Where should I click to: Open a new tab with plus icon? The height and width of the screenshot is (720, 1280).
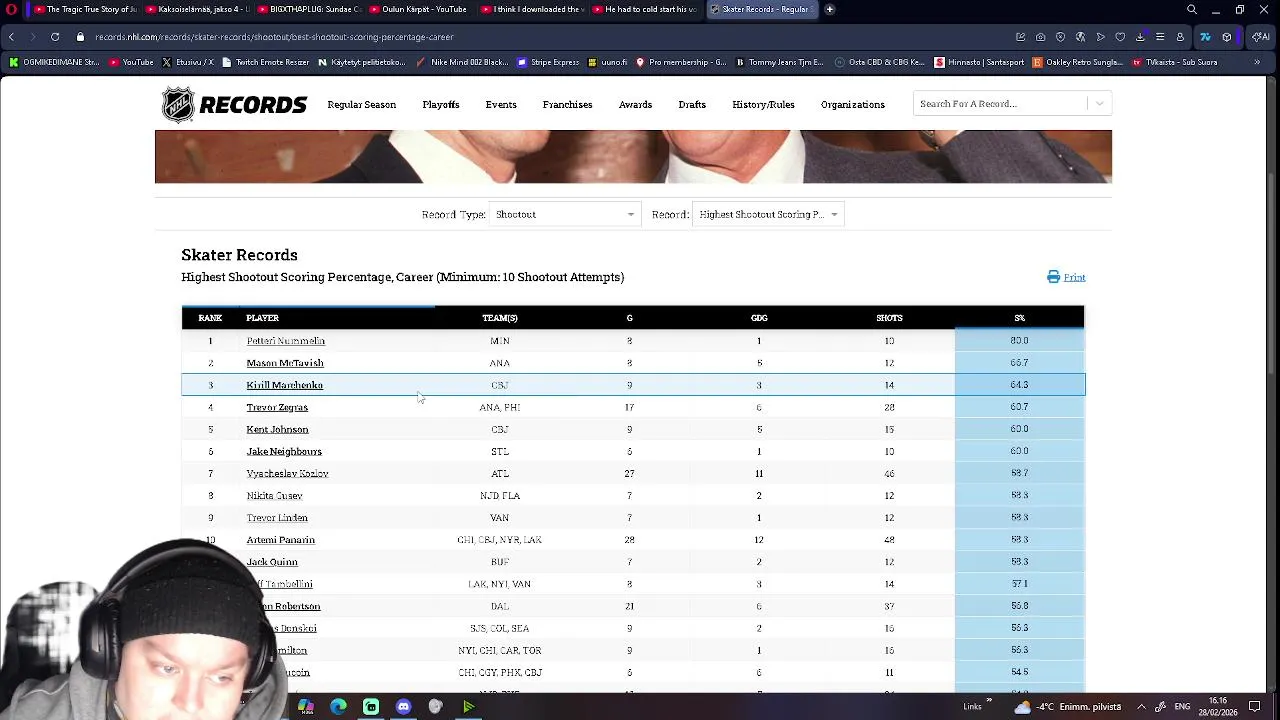click(x=829, y=9)
